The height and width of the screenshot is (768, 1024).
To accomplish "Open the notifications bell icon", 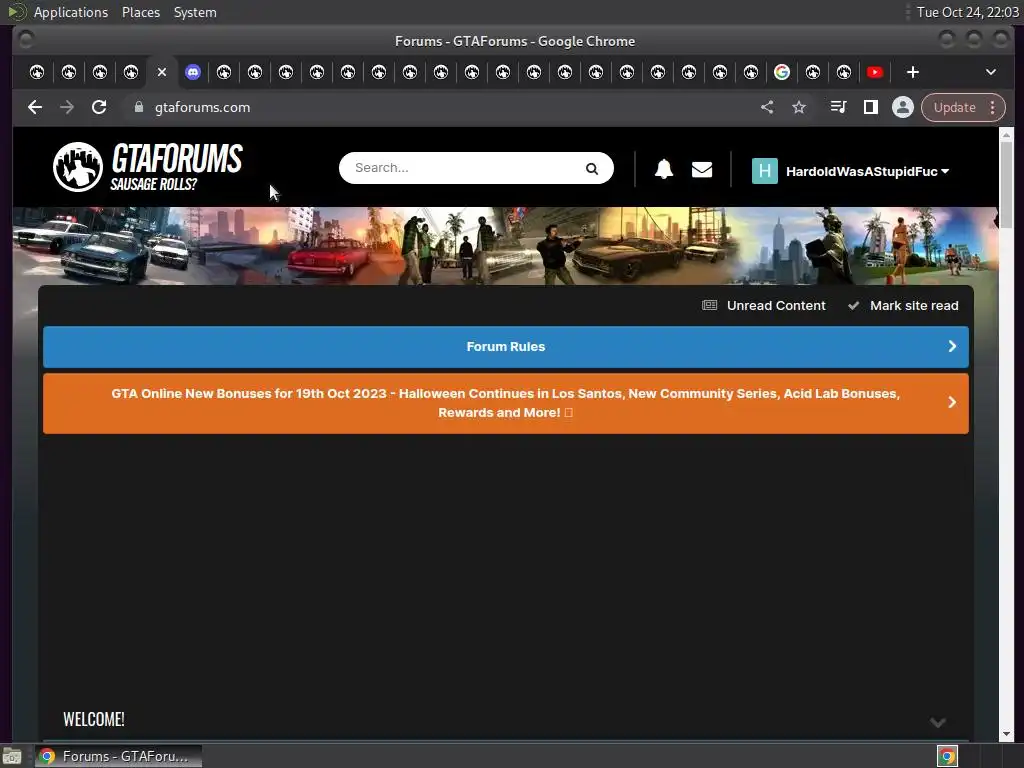I will (664, 169).
